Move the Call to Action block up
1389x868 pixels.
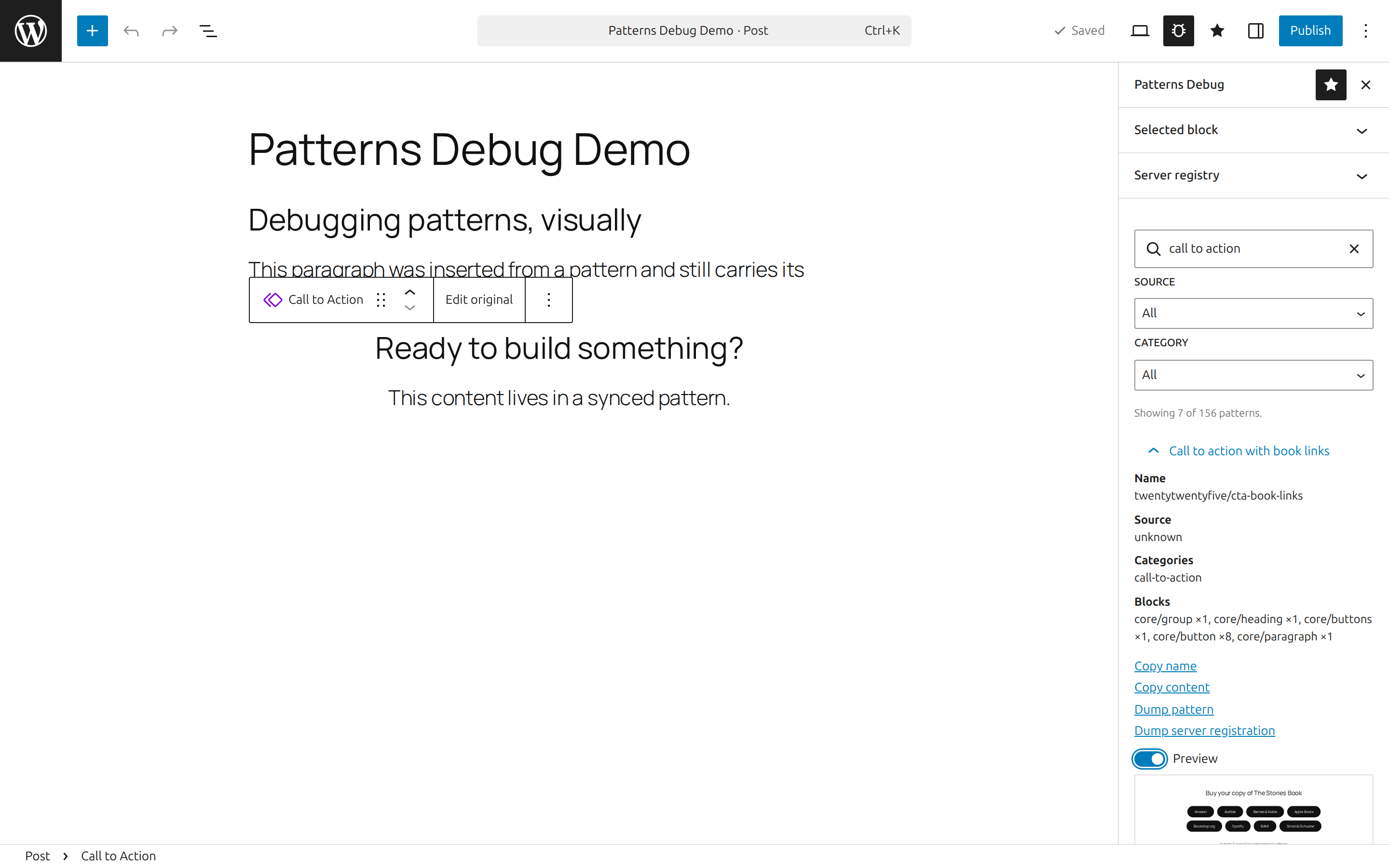click(410, 292)
